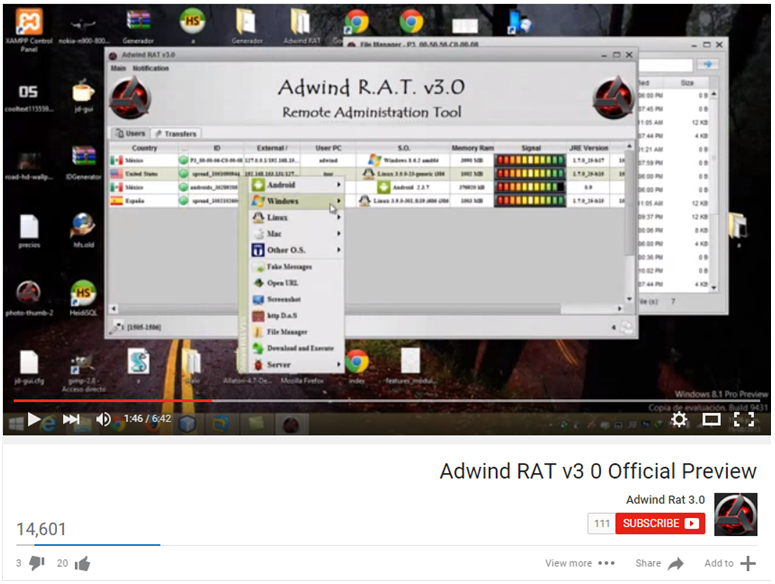Mute the video volume

coord(103,419)
